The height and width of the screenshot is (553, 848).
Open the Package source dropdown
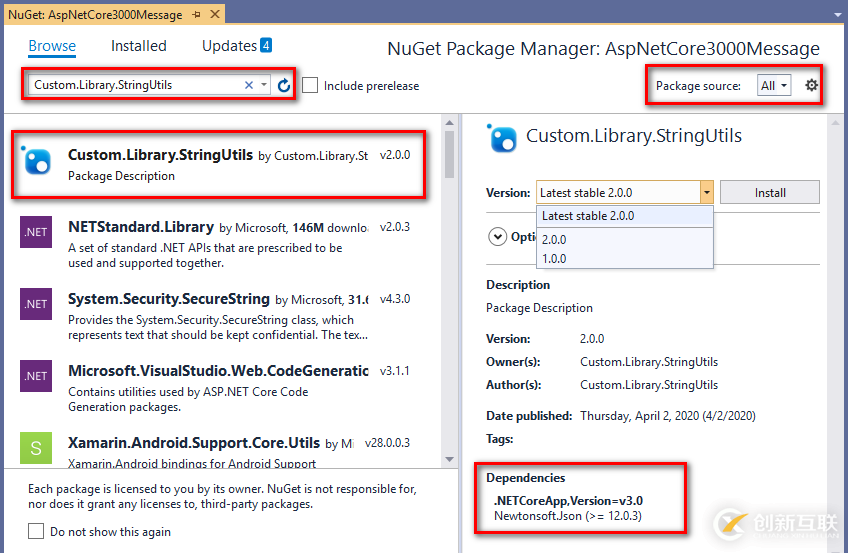(774, 86)
